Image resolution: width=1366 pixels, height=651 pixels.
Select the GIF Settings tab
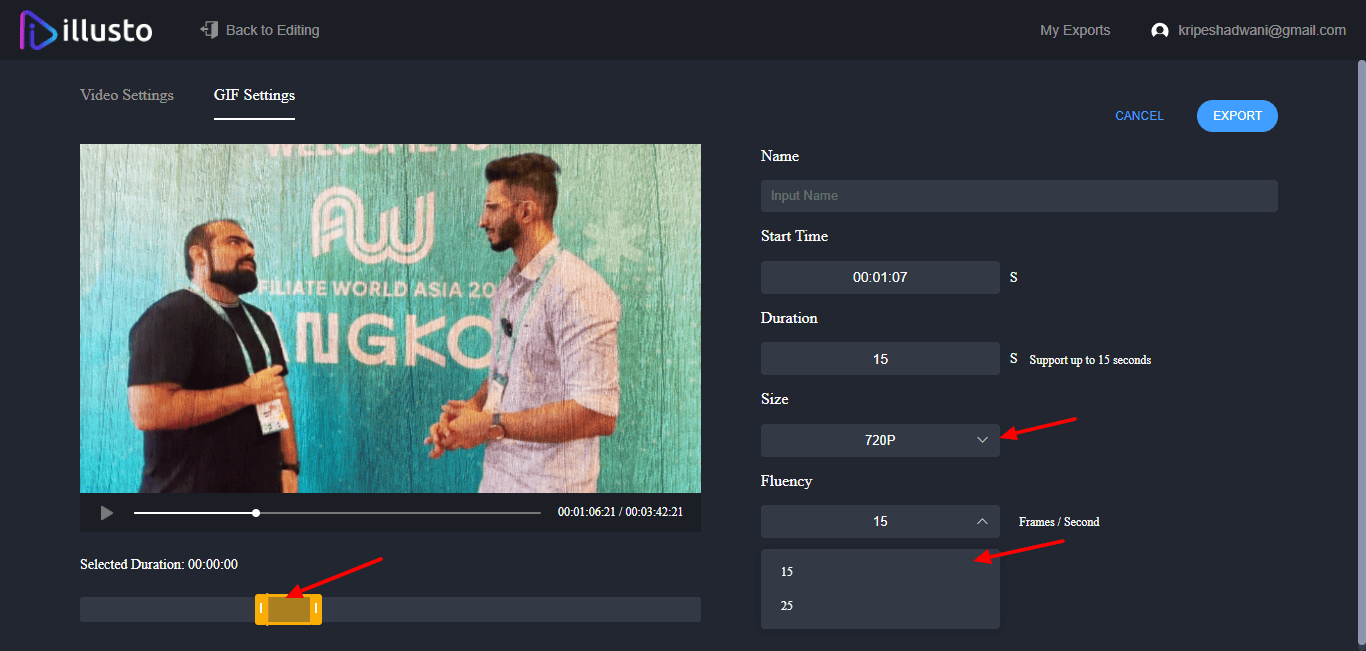pyautogui.click(x=254, y=96)
